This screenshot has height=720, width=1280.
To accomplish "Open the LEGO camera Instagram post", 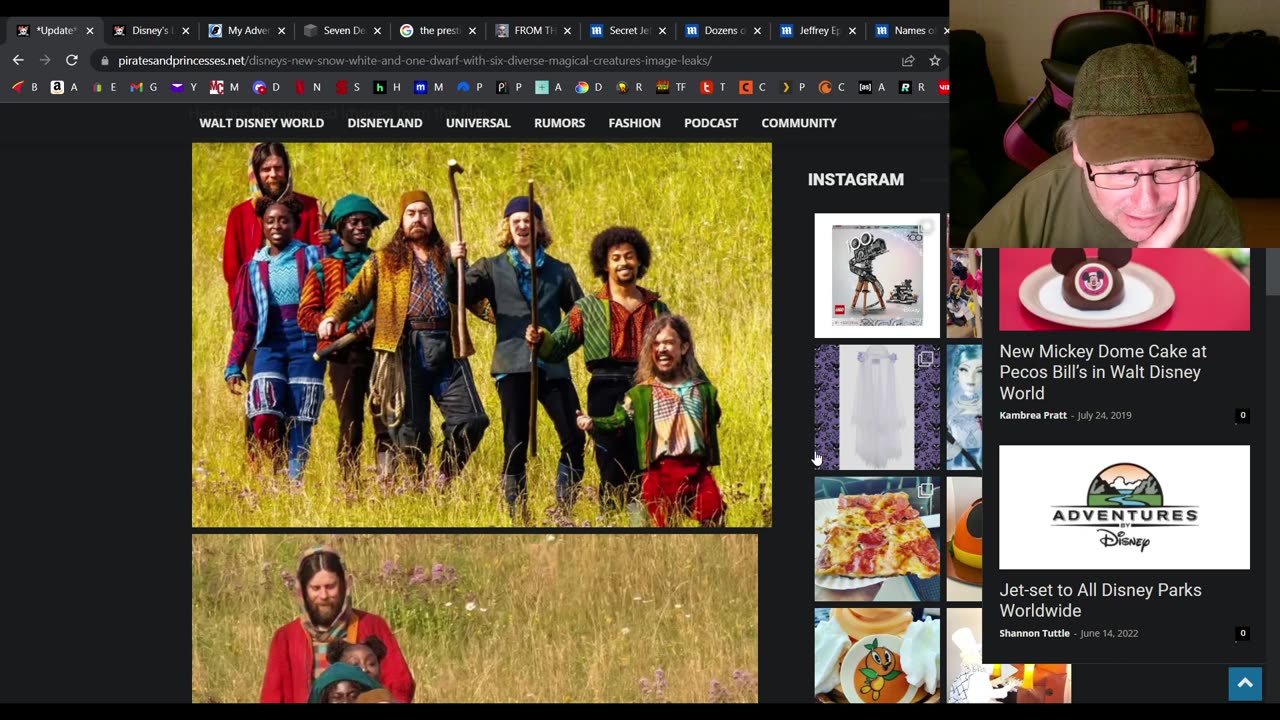I will pos(877,275).
